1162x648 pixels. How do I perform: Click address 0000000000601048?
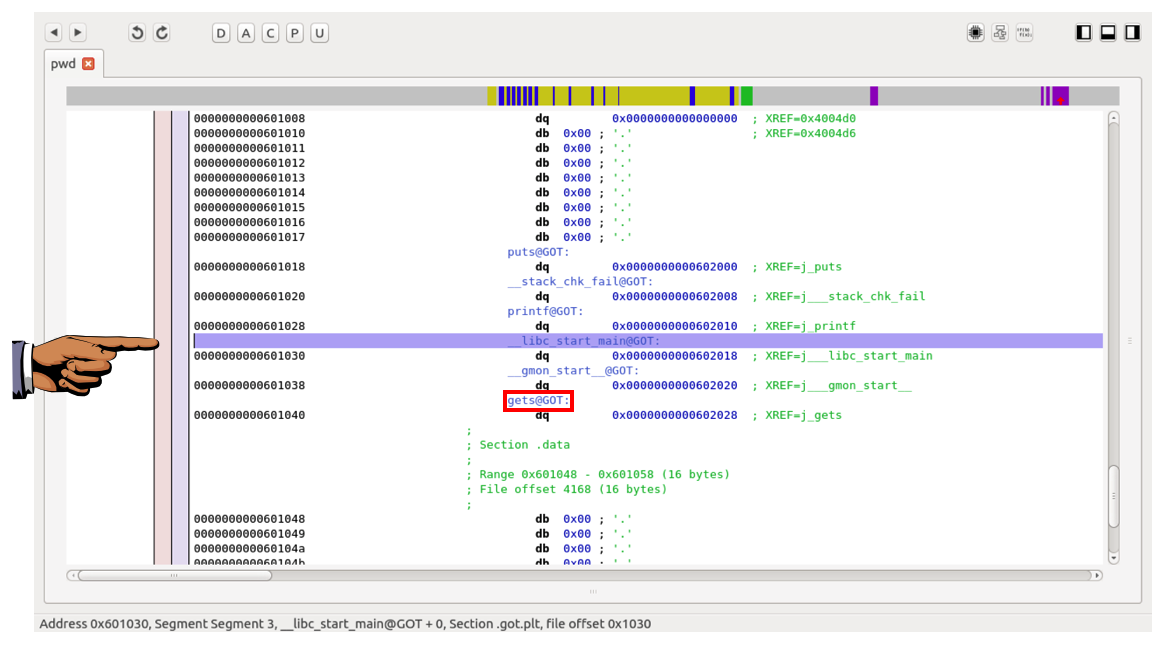pos(250,519)
